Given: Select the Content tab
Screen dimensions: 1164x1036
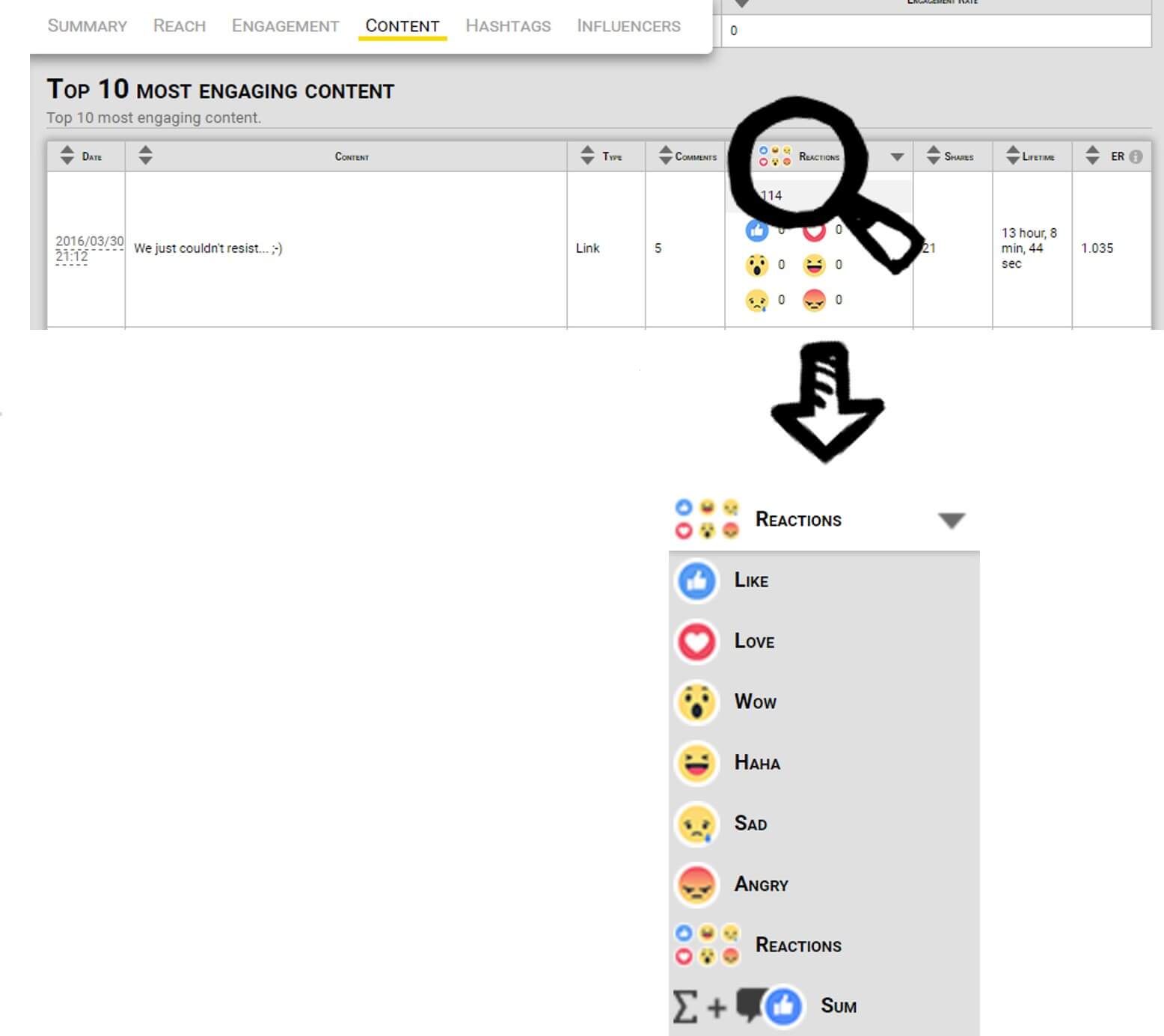Looking at the screenshot, I should click(x=402, y=25).
